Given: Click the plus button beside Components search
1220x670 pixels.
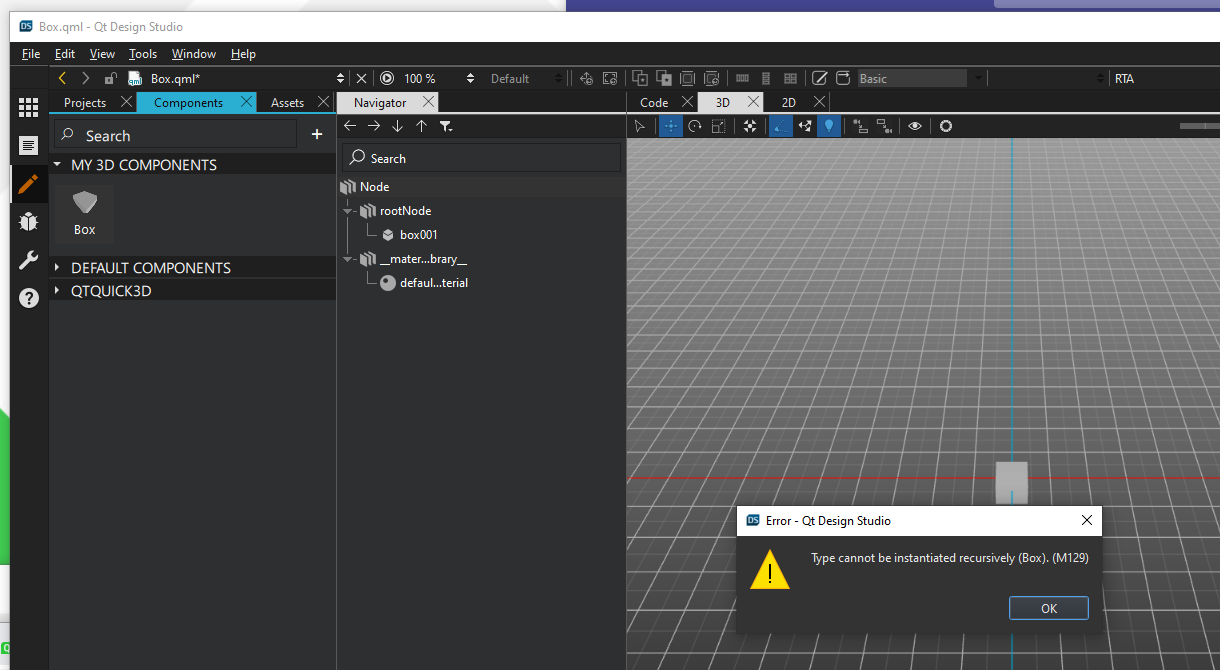Looking at the screenshot, I should (317, 134).
